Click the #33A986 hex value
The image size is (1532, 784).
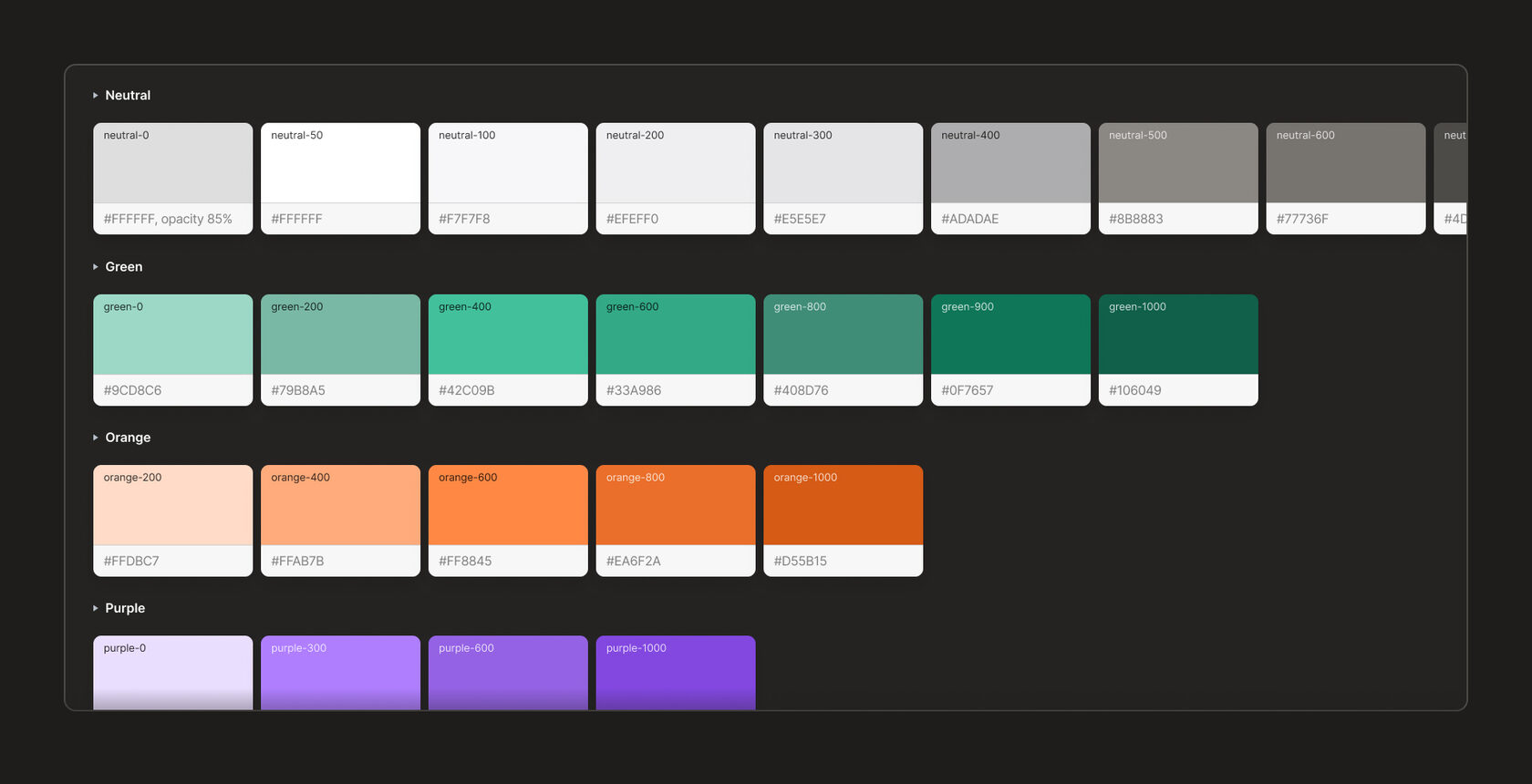click(x=634, y=390)
